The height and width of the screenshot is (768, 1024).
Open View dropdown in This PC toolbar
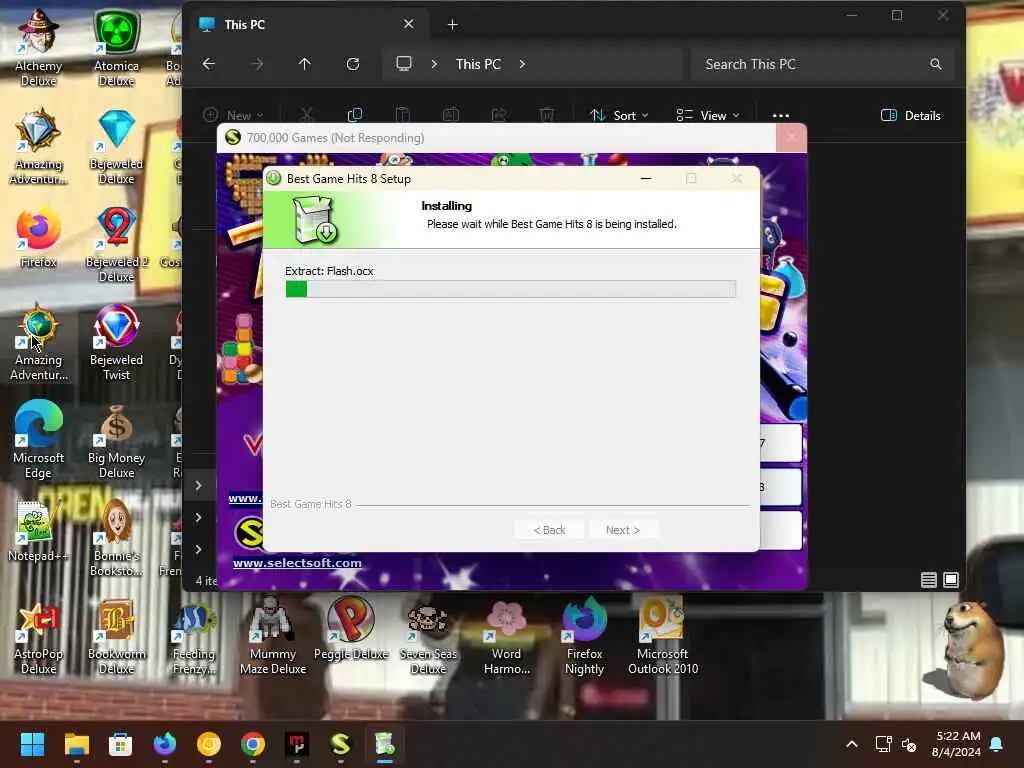click(x=707, y=116)
